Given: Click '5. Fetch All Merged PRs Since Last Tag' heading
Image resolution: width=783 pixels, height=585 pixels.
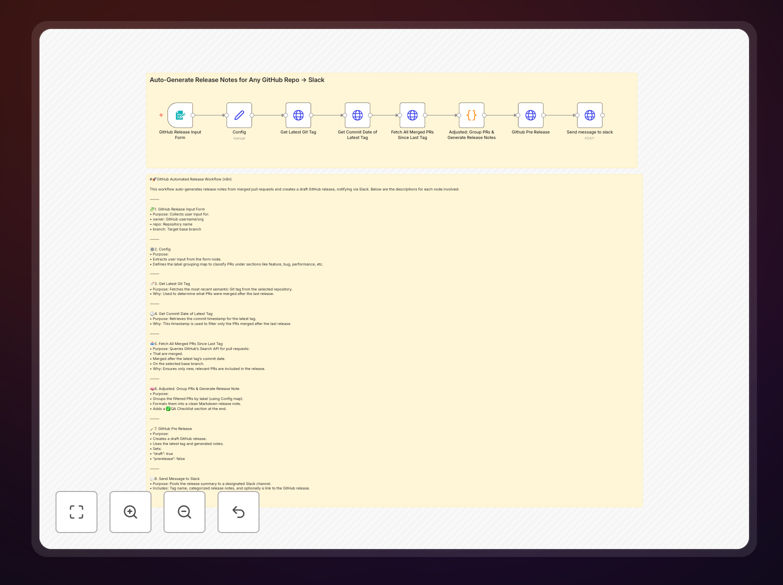Looking at the screenshot, I should coord(186,344).
